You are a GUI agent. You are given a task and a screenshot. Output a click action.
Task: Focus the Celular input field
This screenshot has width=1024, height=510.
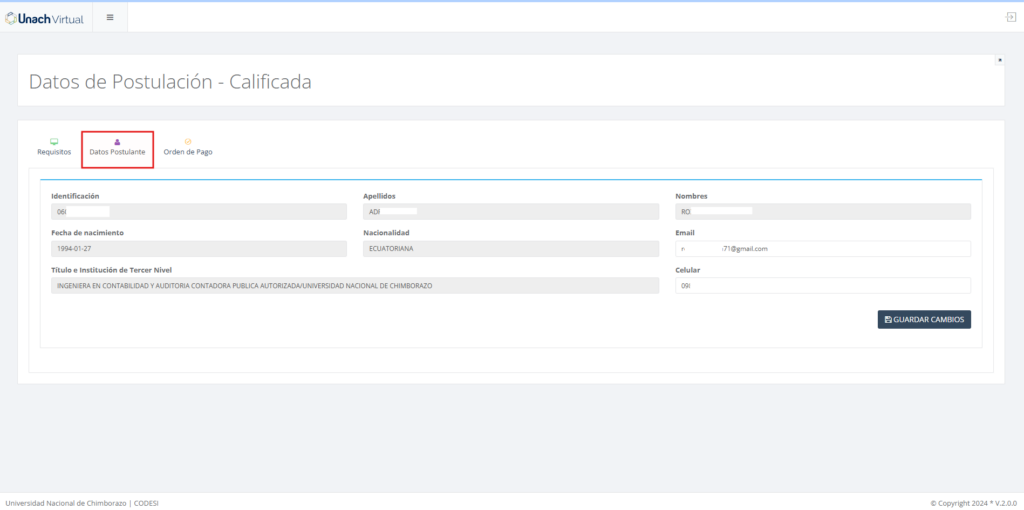click(x=822, y=286)
